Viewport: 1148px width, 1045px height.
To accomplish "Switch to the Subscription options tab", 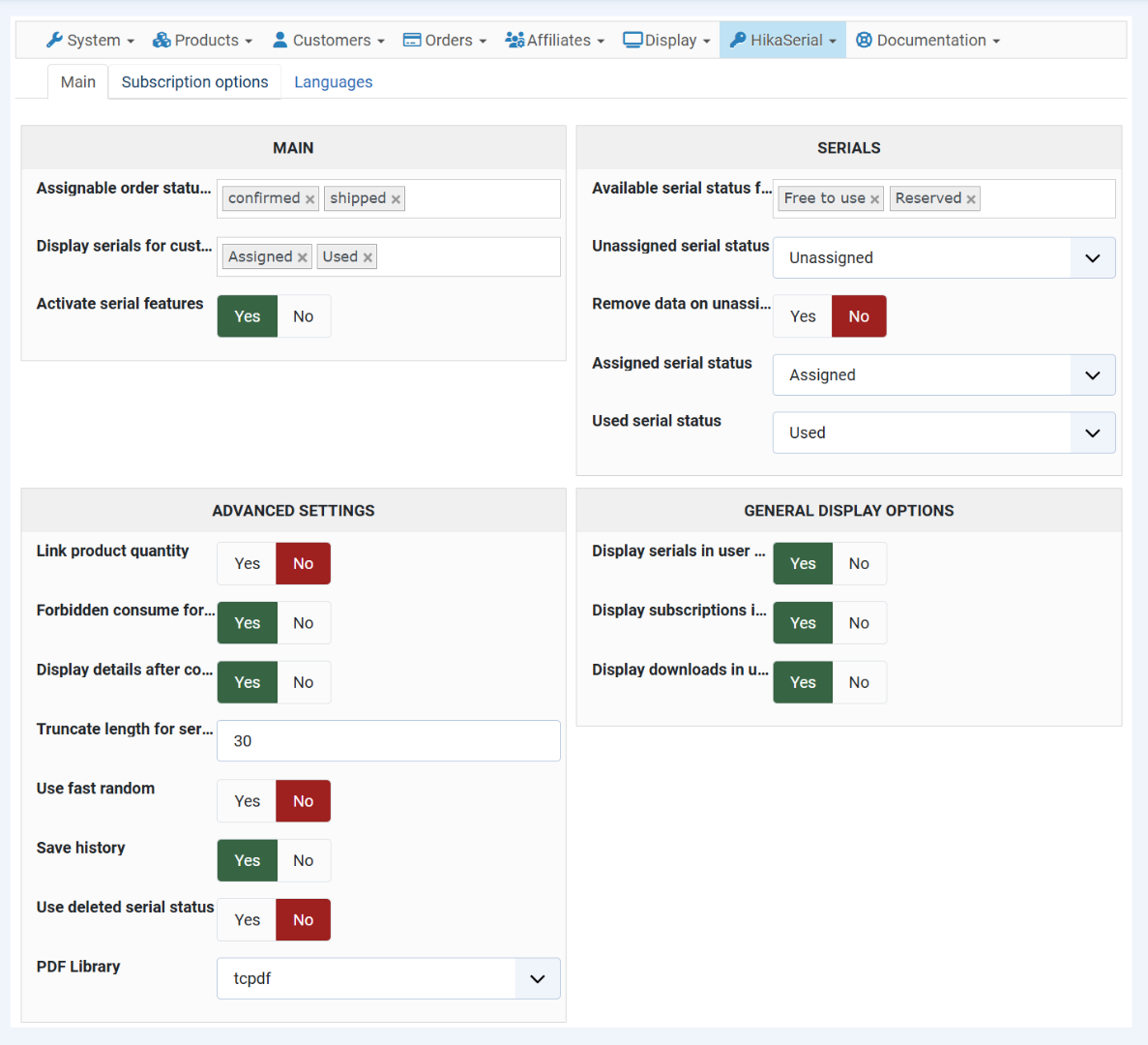I will click(194, 82).
